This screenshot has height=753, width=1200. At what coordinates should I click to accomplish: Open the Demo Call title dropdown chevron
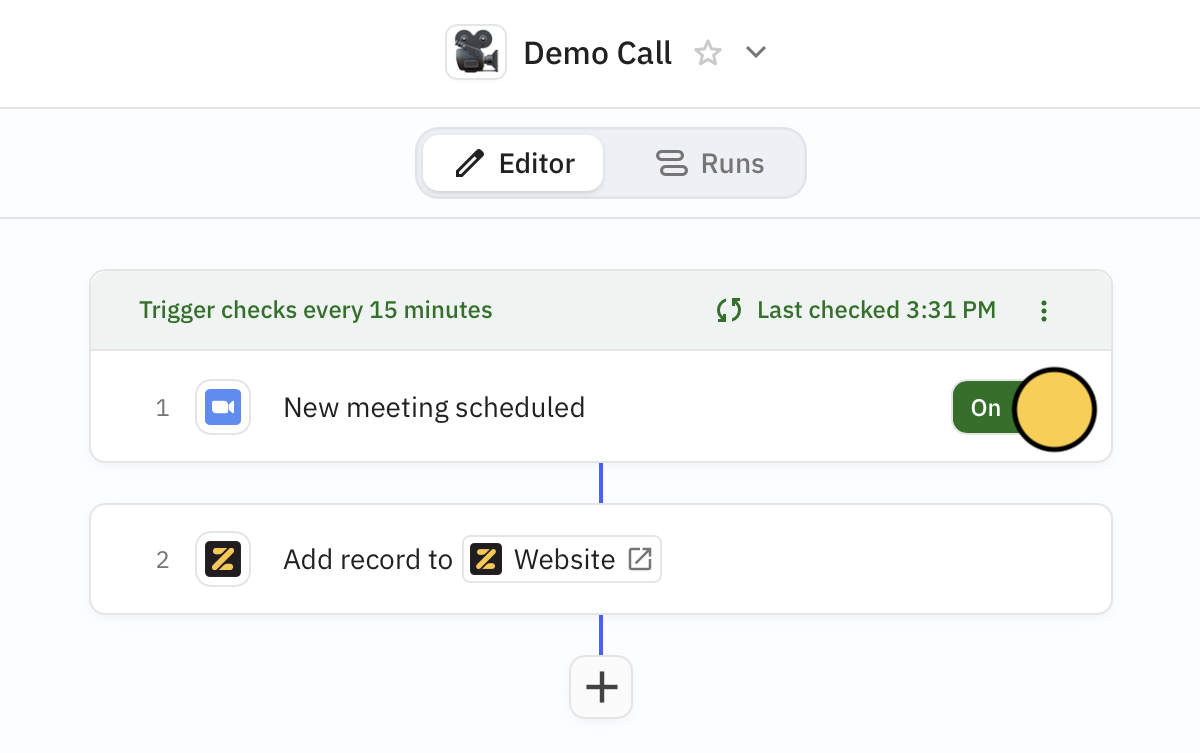click(x=756, y=52)
